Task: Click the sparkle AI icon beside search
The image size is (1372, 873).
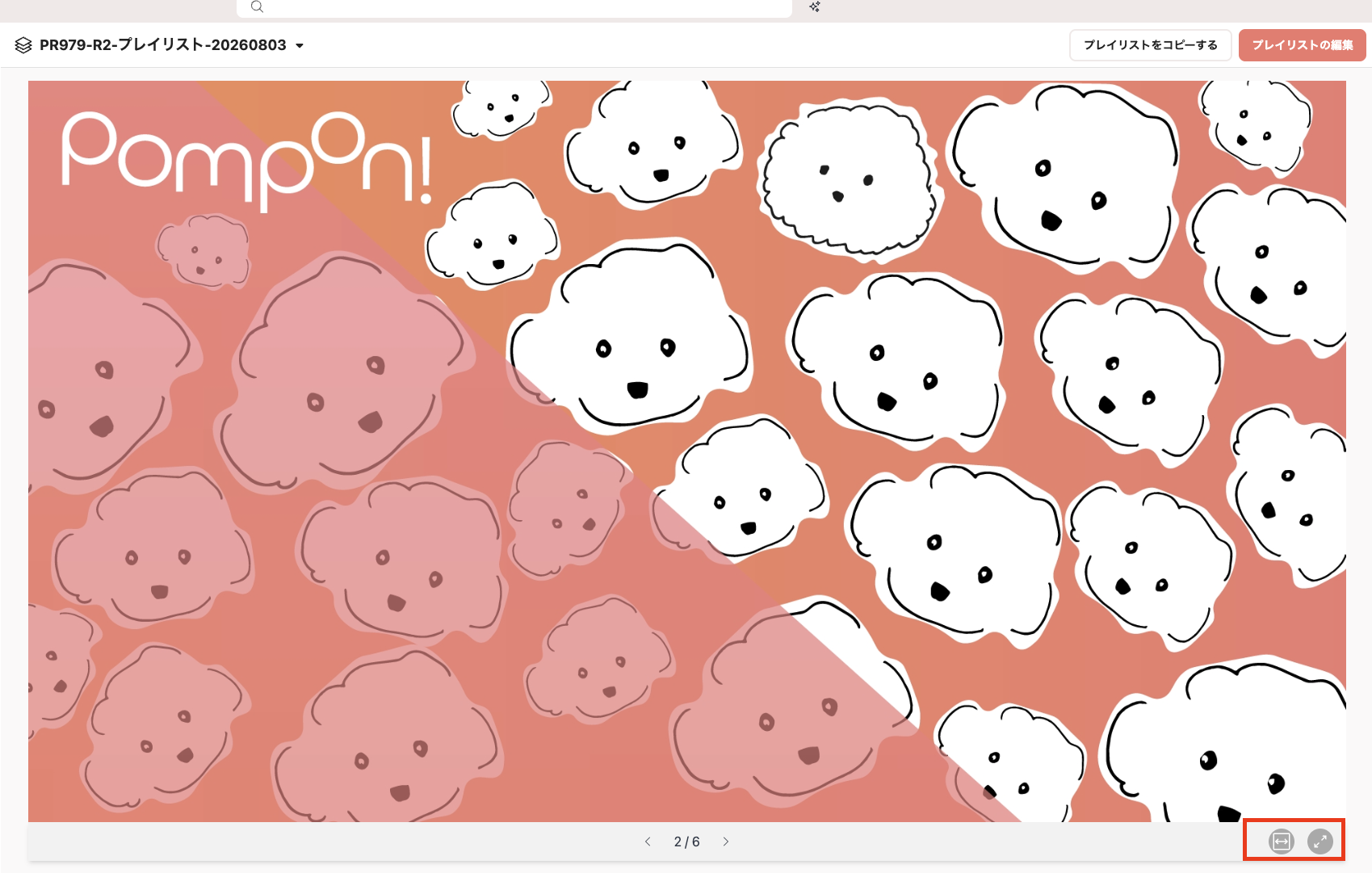Action: coord(815,6)
